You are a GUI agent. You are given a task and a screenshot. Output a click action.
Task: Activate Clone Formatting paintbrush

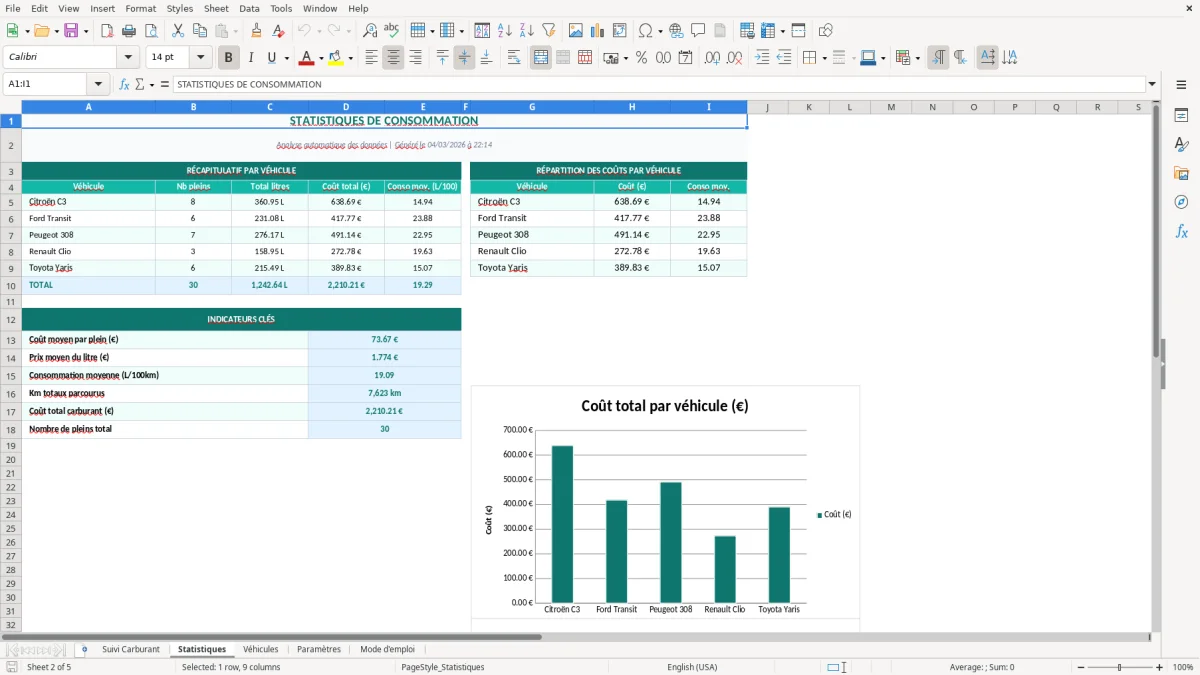click(256, 31)
